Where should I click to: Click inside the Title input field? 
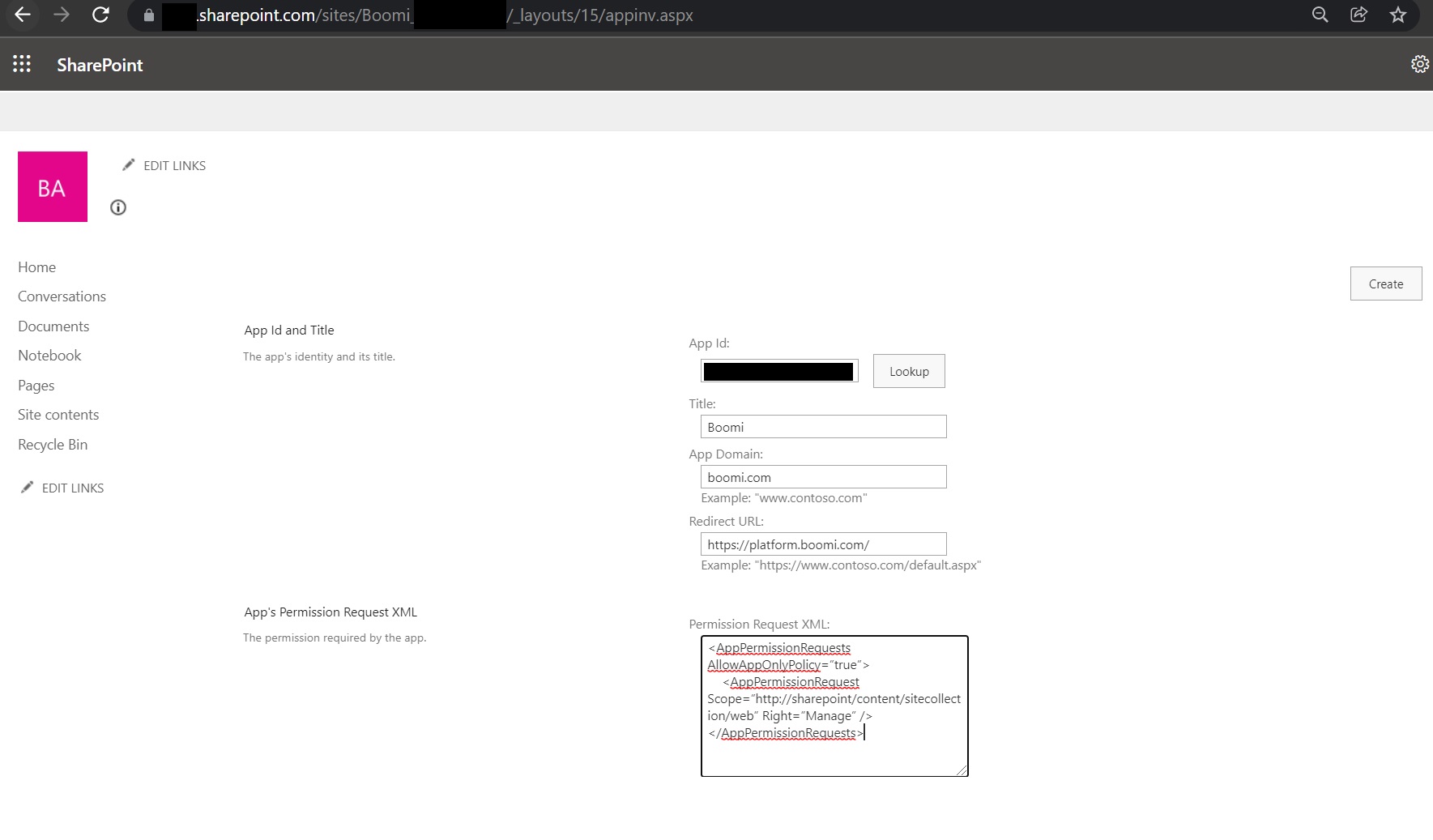(822, 426)
